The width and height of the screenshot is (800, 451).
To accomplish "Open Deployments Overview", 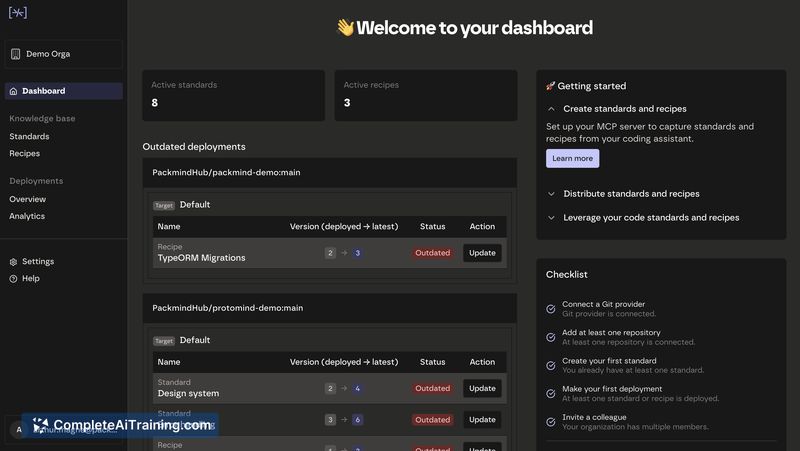I will coord(28,199).
